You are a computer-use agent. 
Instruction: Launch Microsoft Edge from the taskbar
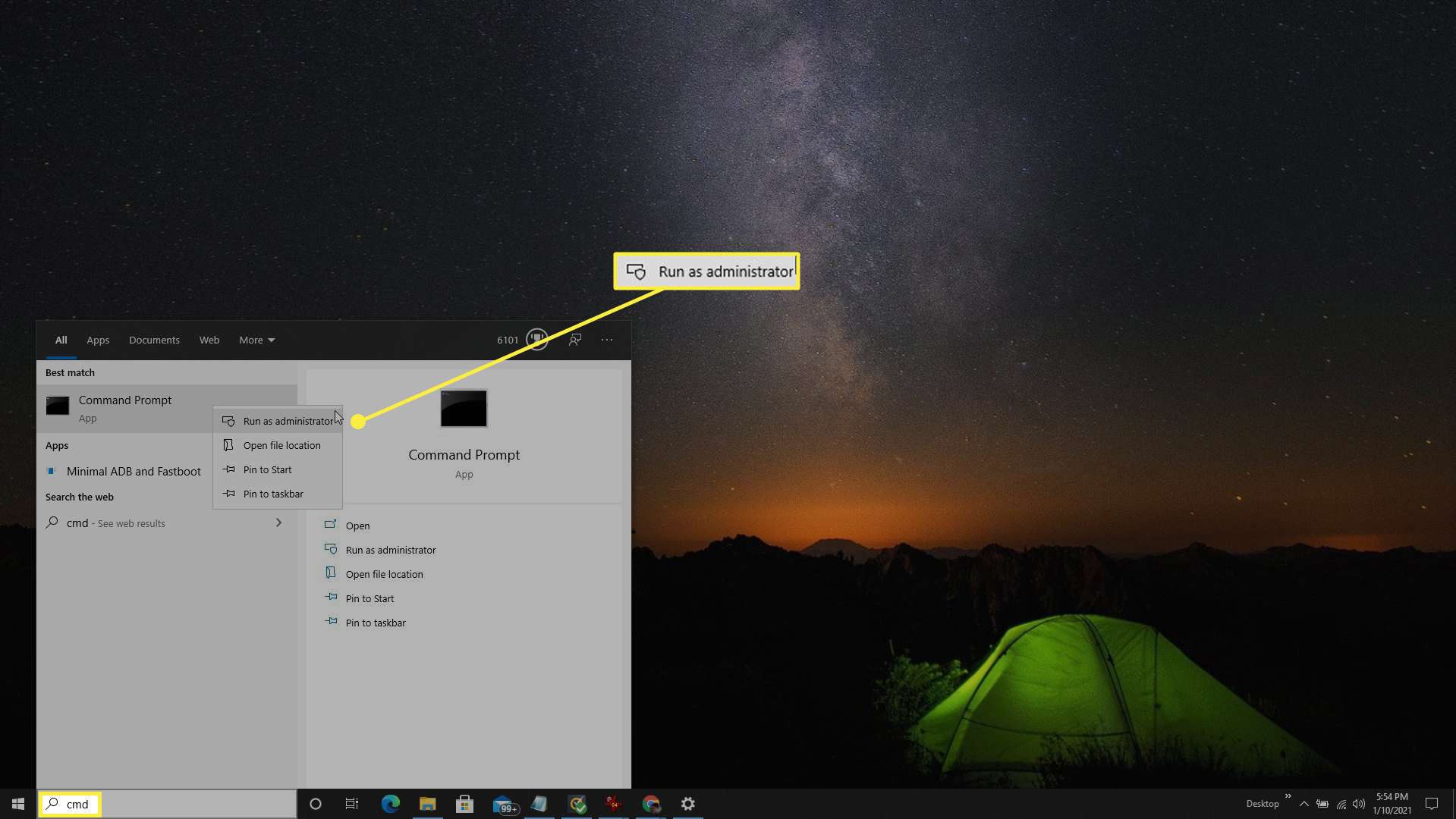point(391,804)
